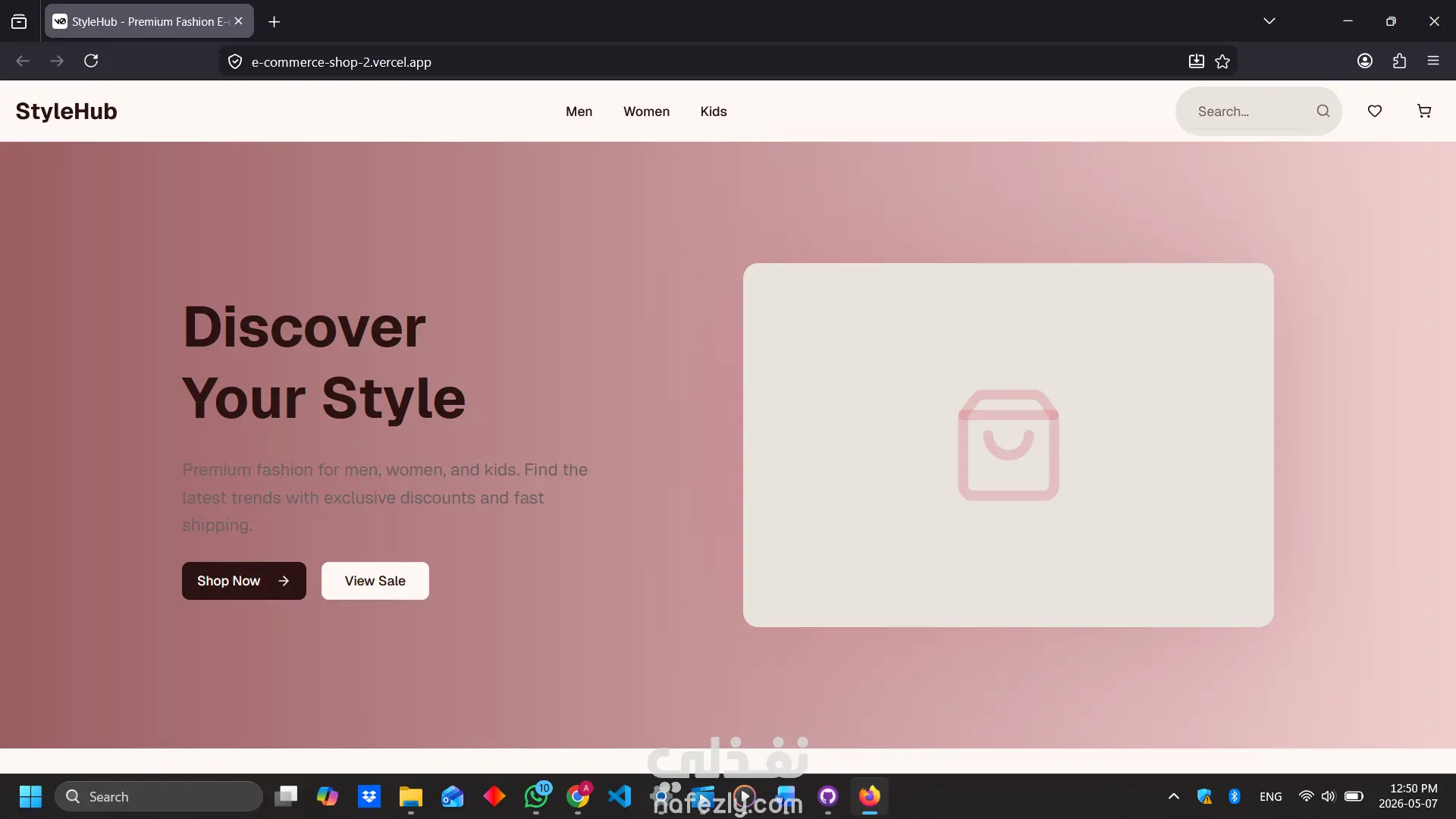1456x819 pixels.
Task: Close the StyleHub browser tab
Action: tap(239, 21)
